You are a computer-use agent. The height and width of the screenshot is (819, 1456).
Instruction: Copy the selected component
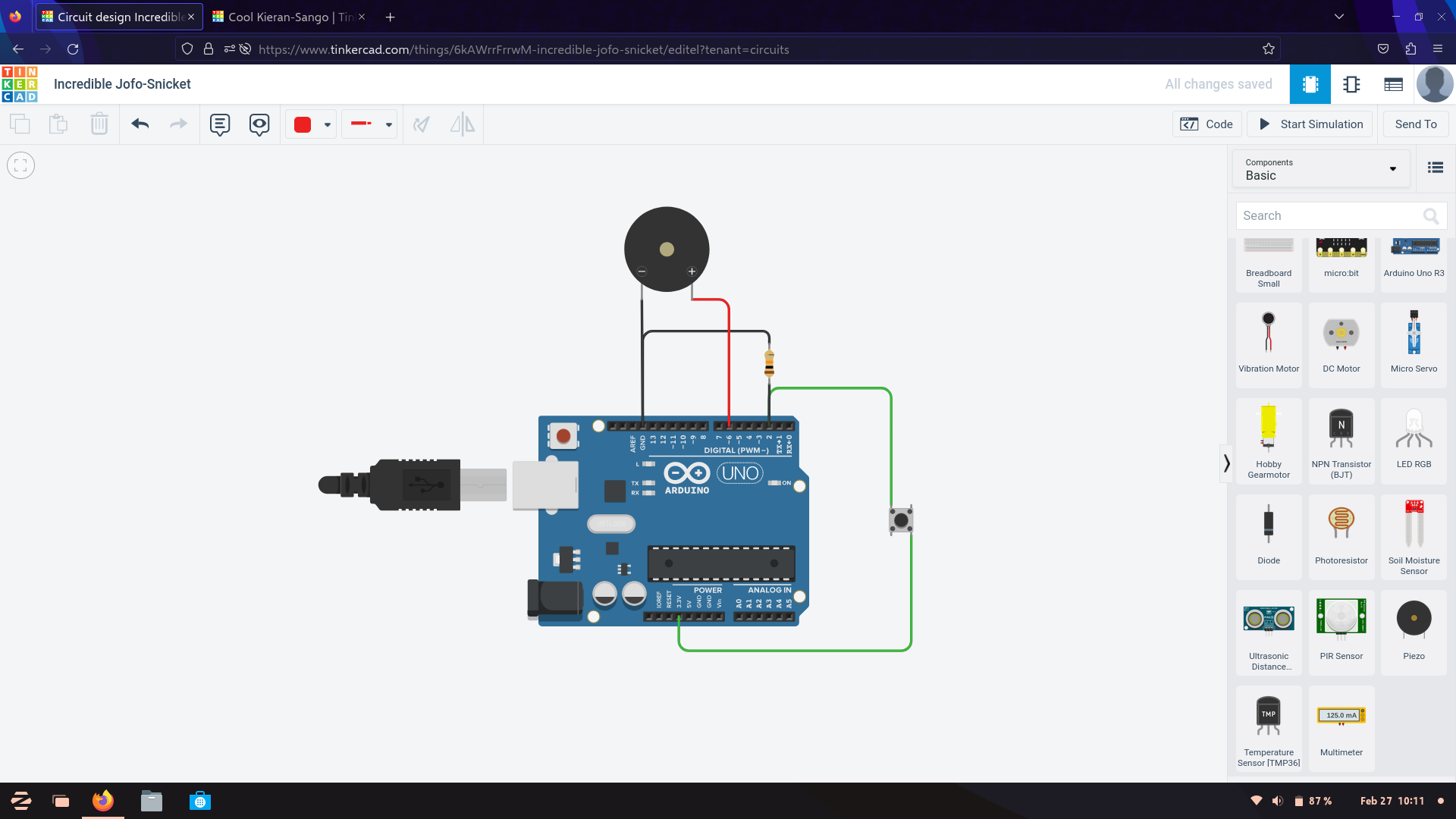coord(20,124)
